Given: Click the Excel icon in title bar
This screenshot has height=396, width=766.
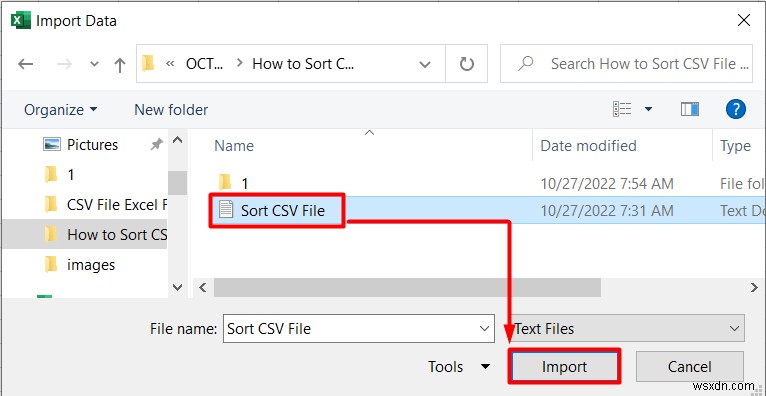Looking at the screenshot, I should 21,21.
